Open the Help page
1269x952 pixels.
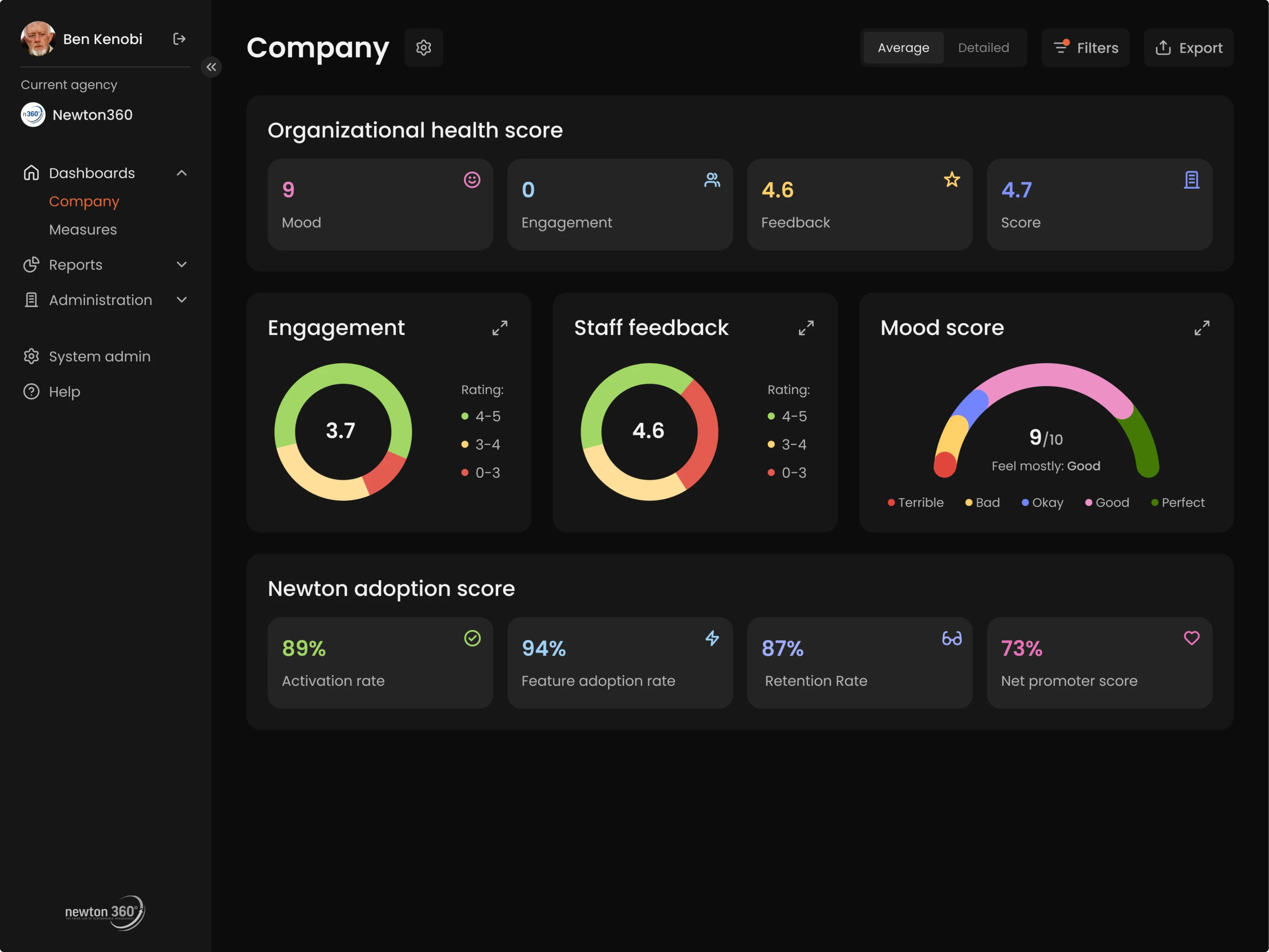pos(52,392)
